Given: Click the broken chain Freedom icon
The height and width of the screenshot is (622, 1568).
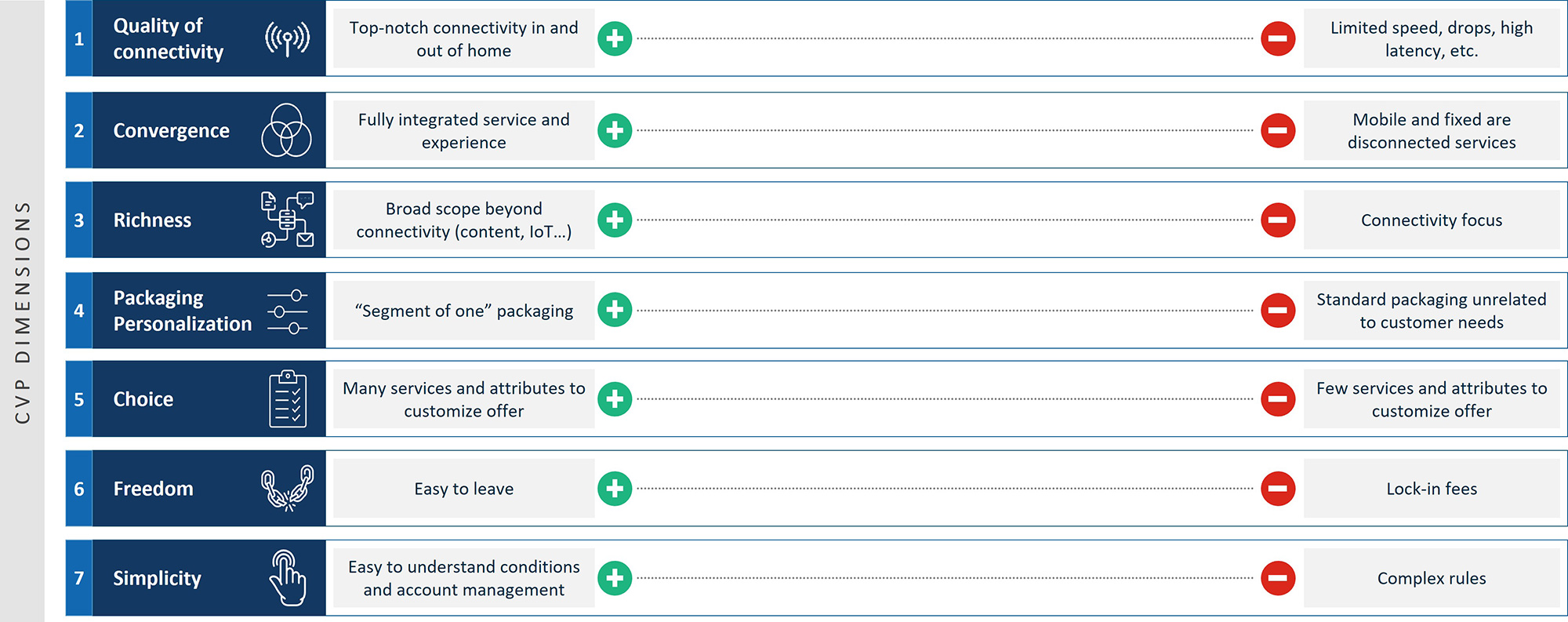Looking at the screenshot, I should 287,488.
